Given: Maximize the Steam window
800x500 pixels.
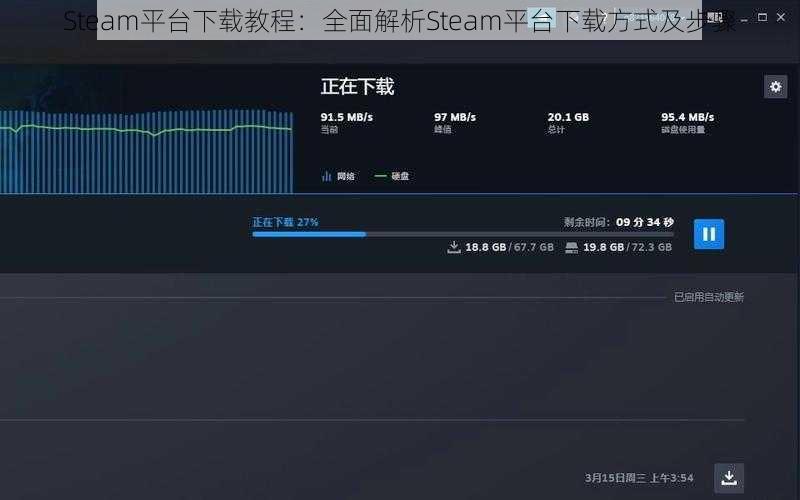Looking at the screenshot, I should tap(762, 17).
